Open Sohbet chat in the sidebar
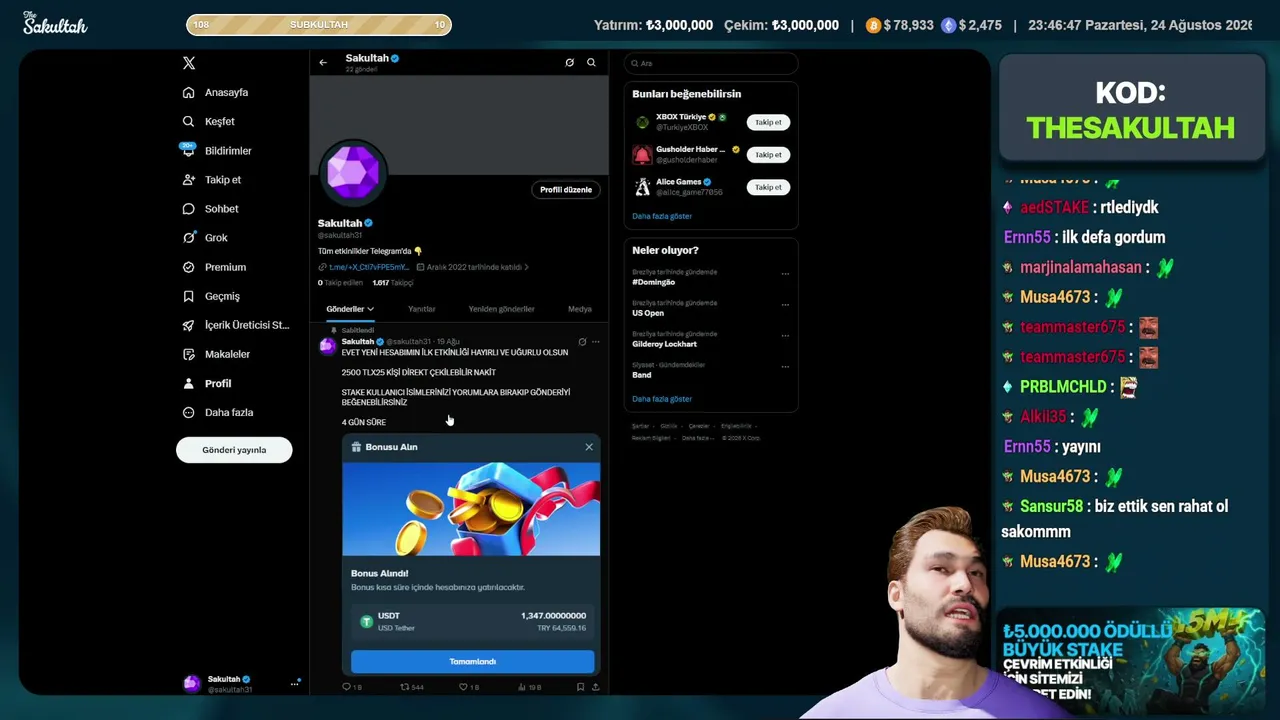1280x720 pixels. (210, 209)
